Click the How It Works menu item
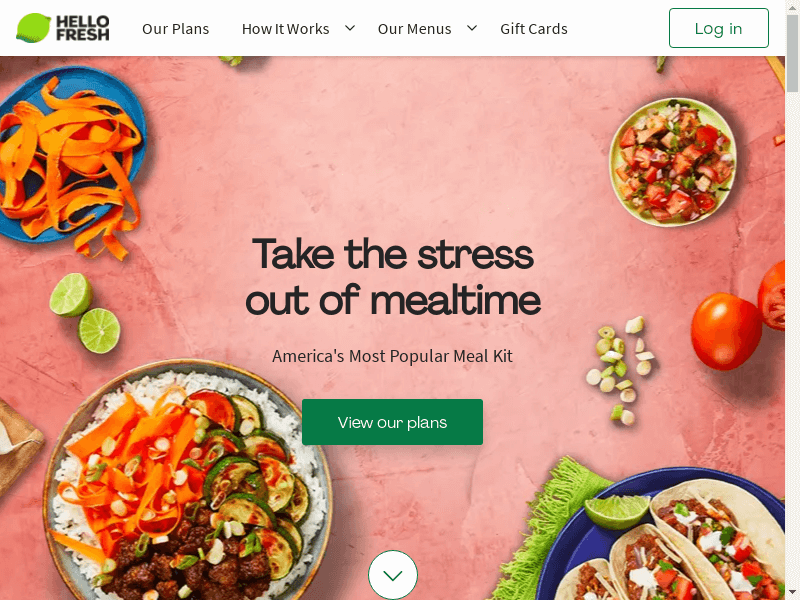 tap(285, 29)
